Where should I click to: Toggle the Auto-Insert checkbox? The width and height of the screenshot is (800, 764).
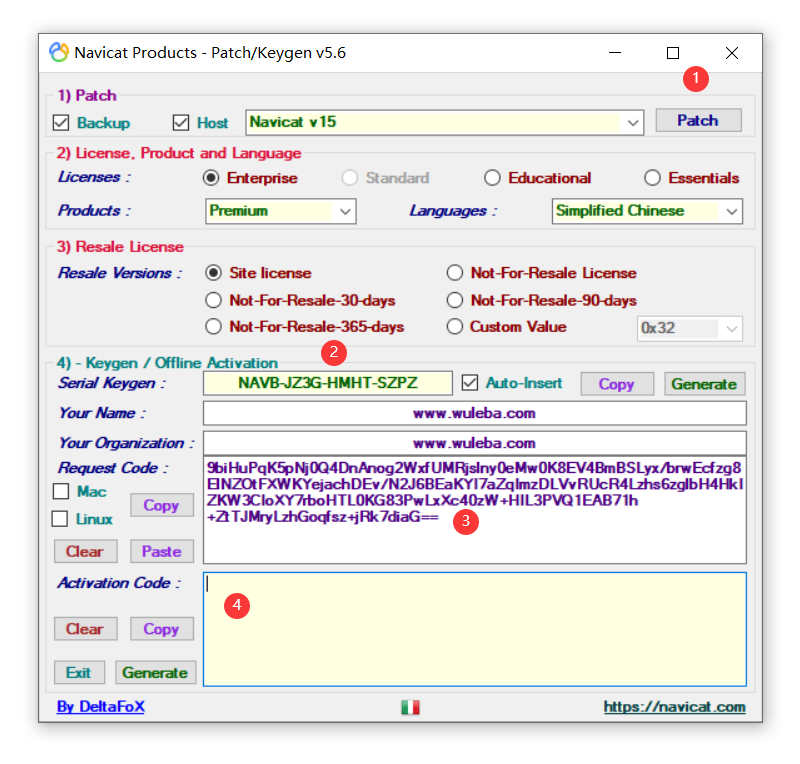(470, 383)
